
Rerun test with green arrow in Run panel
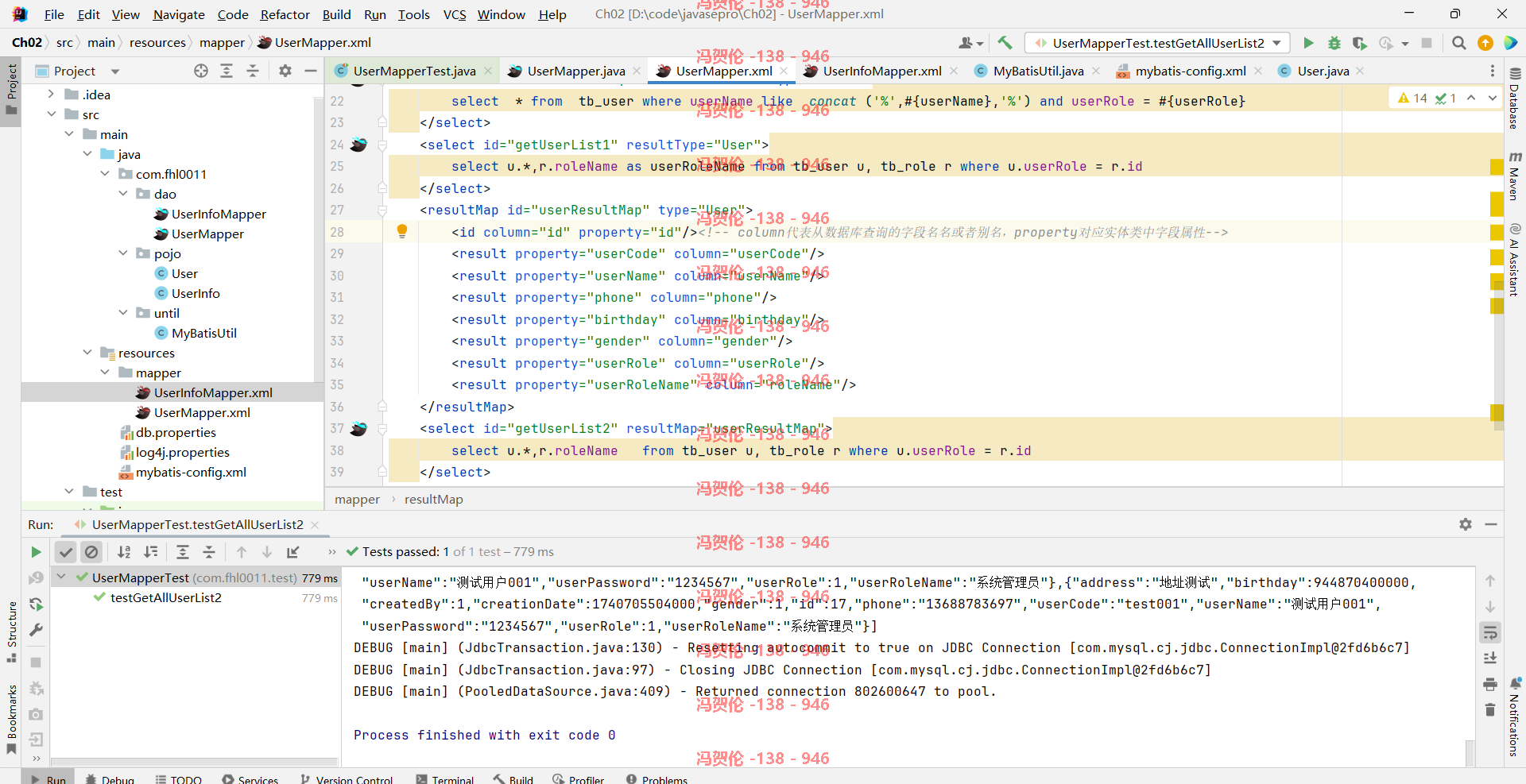[x=36, y=551]
